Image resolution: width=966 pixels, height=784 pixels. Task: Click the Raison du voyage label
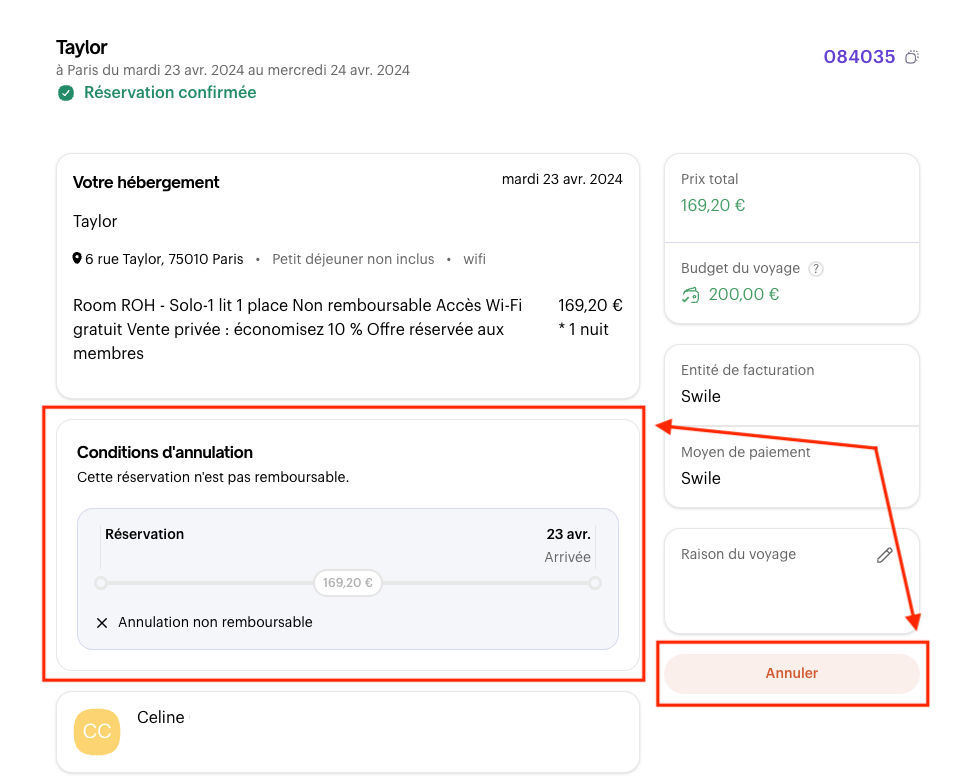click(738, 554)
